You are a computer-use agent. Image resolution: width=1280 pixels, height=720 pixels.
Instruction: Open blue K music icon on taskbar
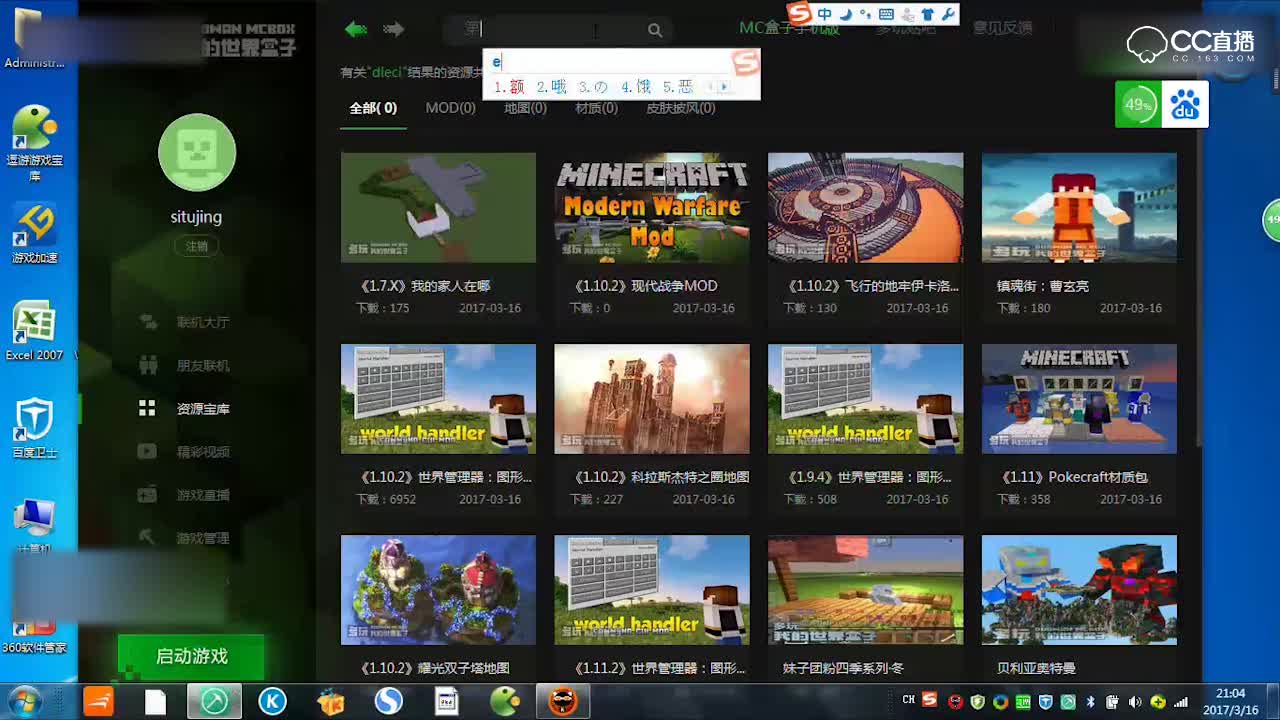pos(272,702)
